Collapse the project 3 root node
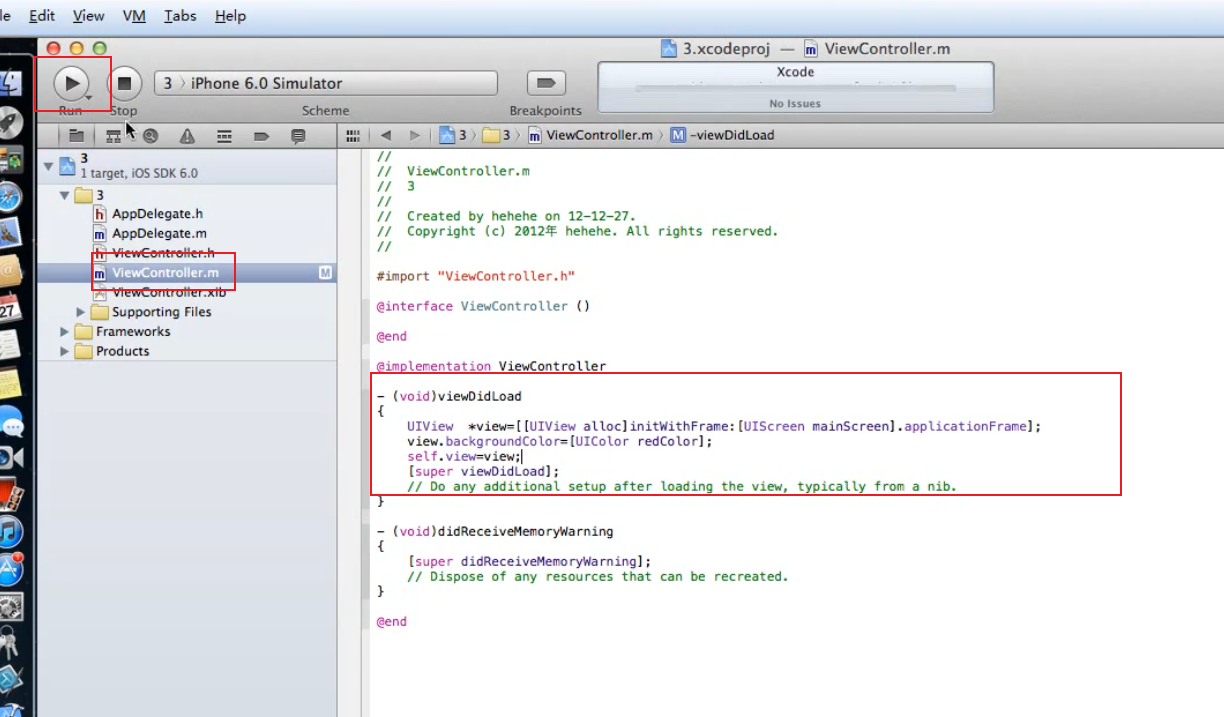 pyautogui.click(x=48, y=166)
